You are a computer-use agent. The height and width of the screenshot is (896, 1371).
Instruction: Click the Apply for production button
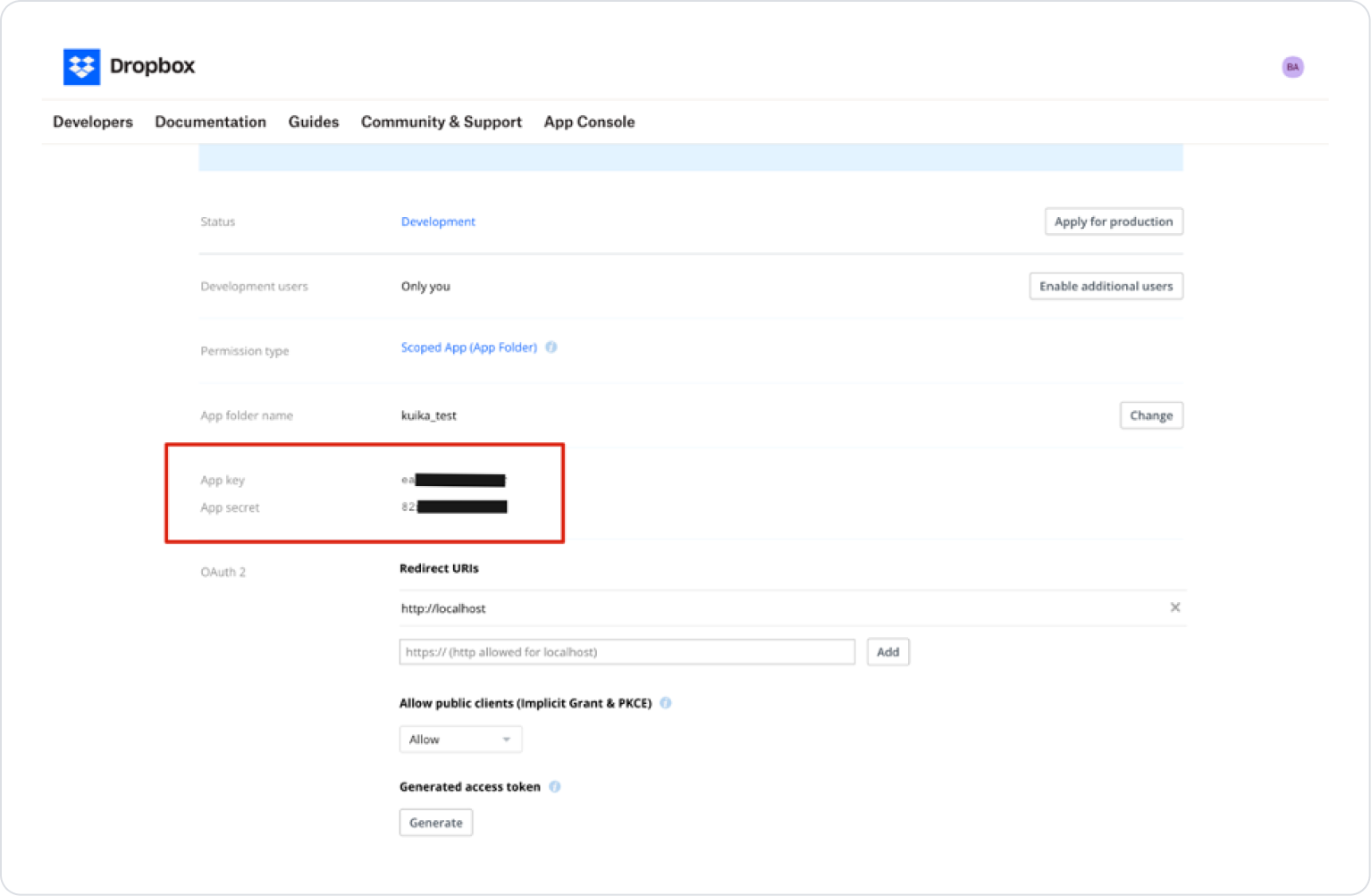[x=1114, y=222]
